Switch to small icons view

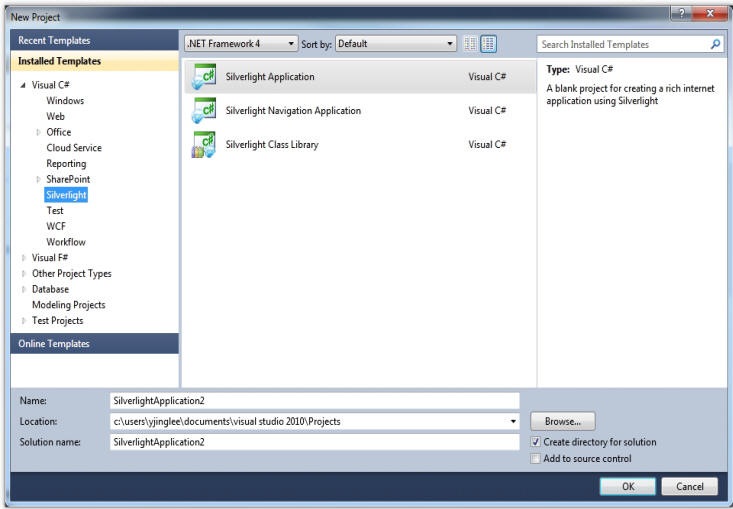[470, 44]
